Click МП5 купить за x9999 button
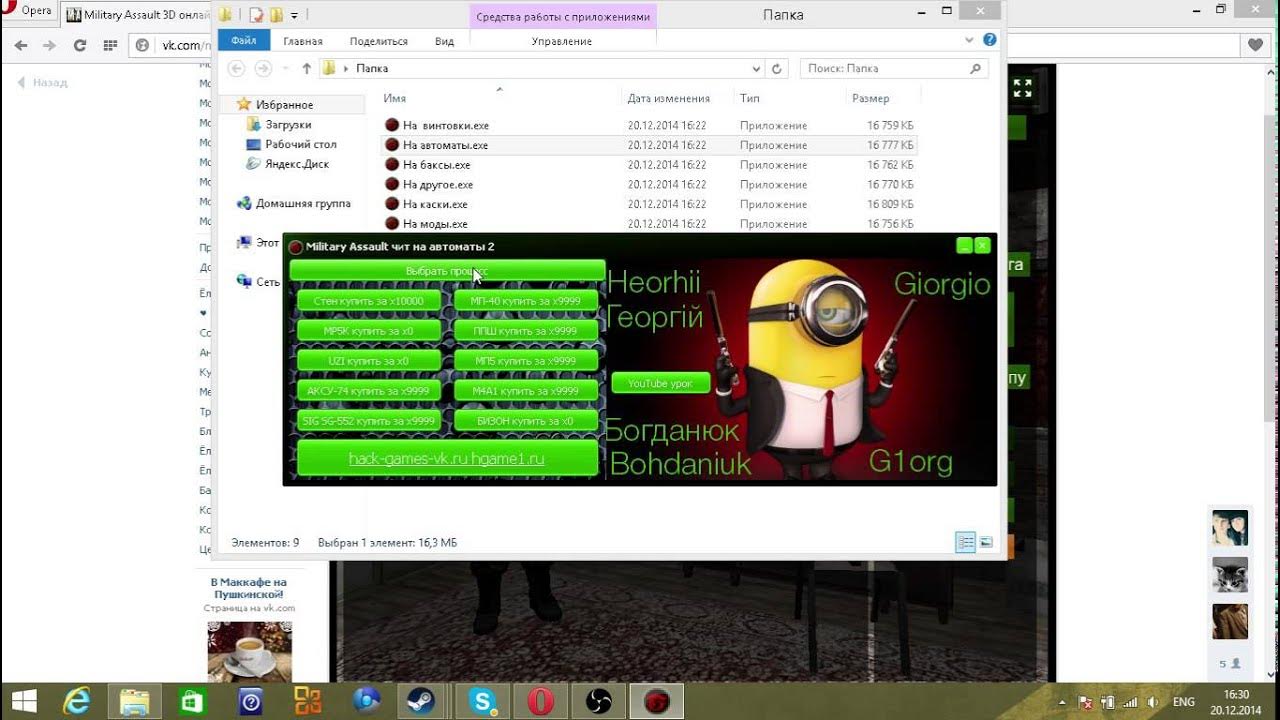Screen dimensions: 1280x720 tap(526, 361)
